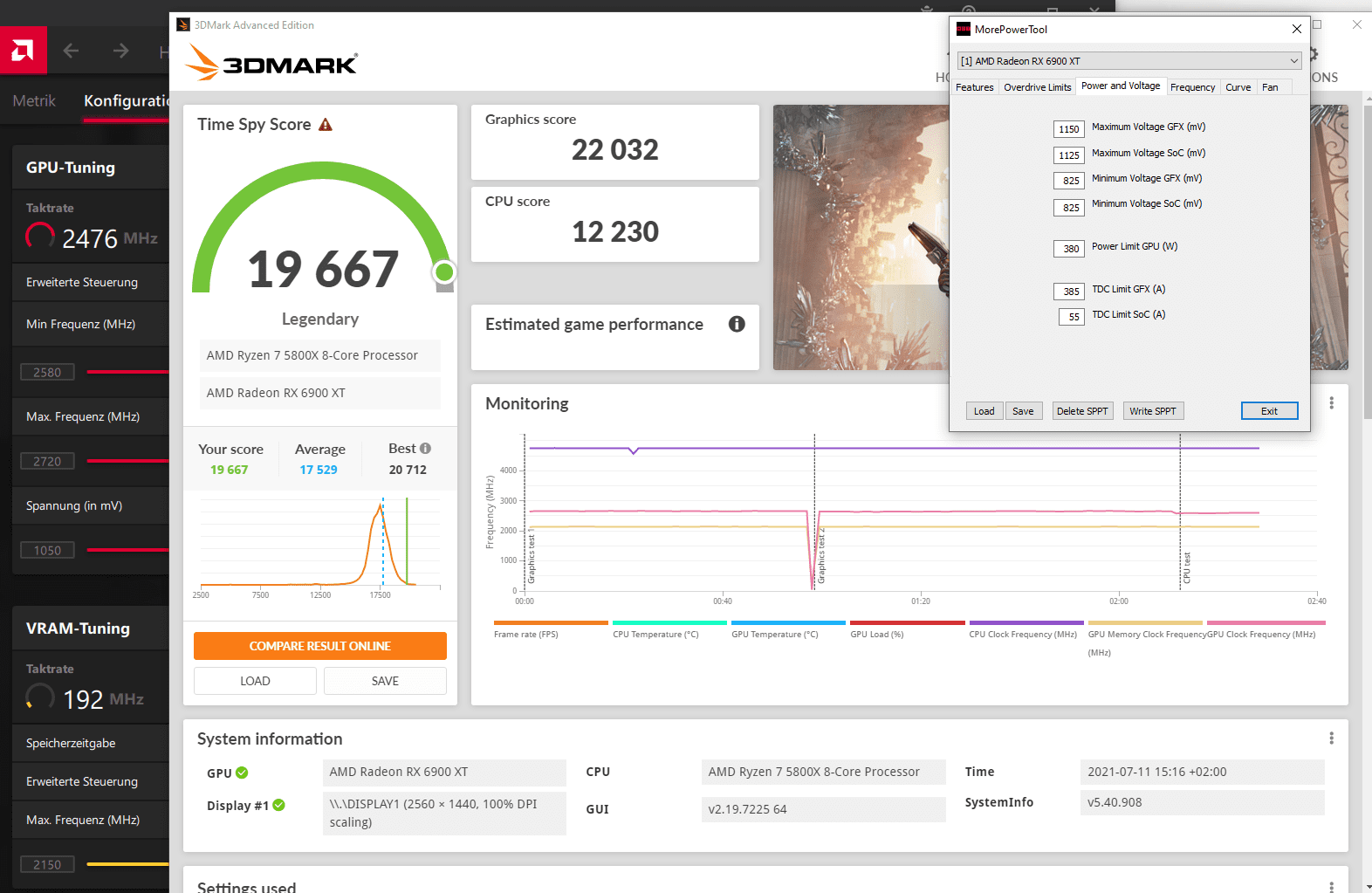Edit the VRAM Max. Frequenz value 2150
This screenshot has width=1372, height=893.
47,864
